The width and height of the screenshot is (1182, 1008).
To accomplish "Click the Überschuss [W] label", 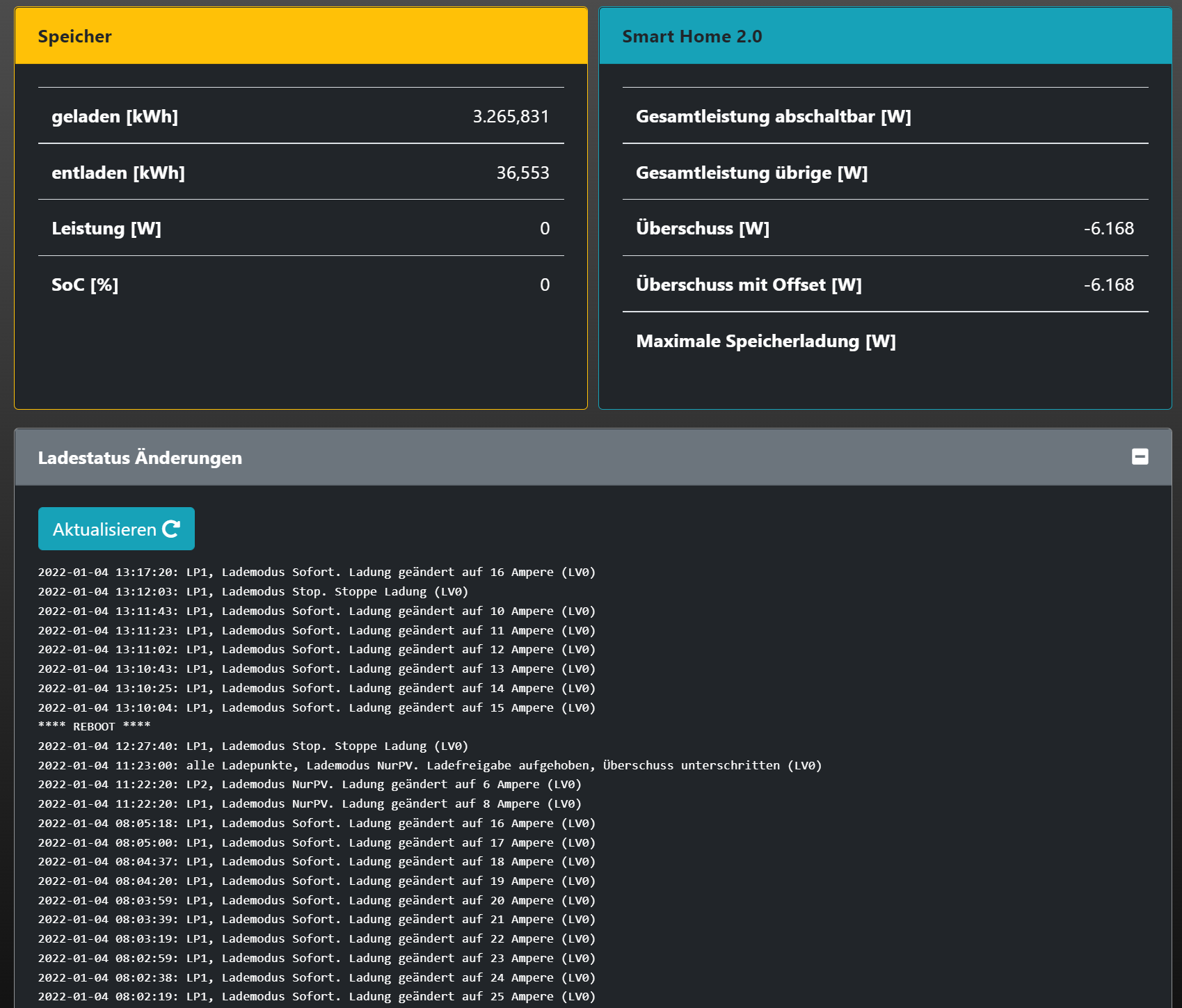I will click(703, 228).
